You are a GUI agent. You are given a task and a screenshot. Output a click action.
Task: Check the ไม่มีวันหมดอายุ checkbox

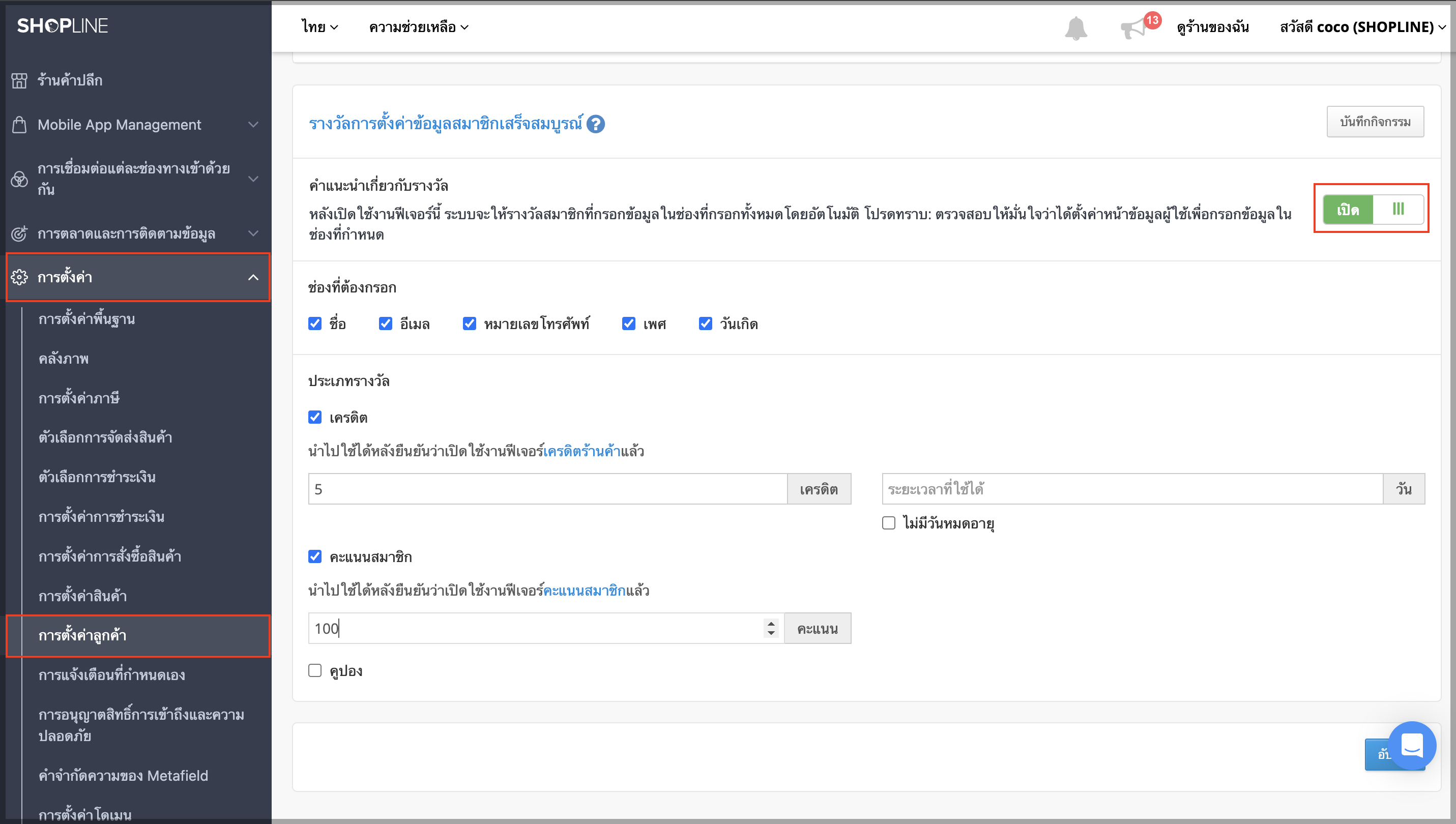click(x=889, y=523)
